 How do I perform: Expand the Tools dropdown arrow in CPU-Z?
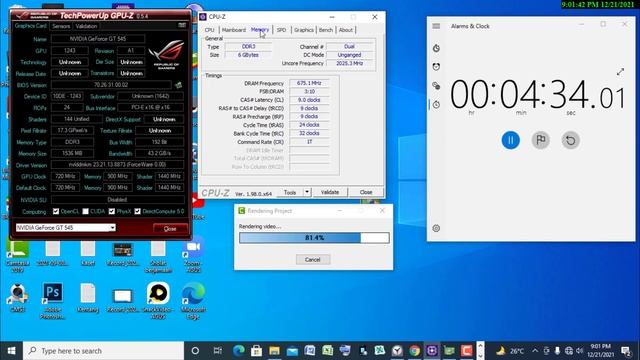click(307, 192)
